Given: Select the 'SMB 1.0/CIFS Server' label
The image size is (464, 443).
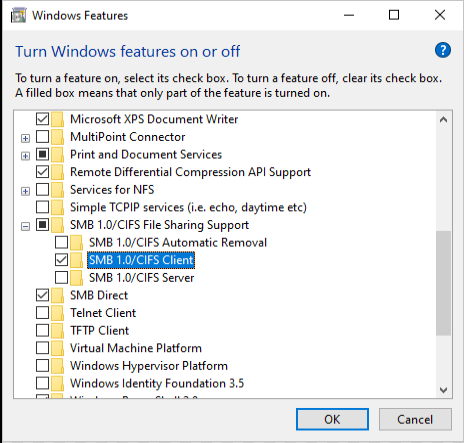Looking at the screenshot, I should pos(141,278).
